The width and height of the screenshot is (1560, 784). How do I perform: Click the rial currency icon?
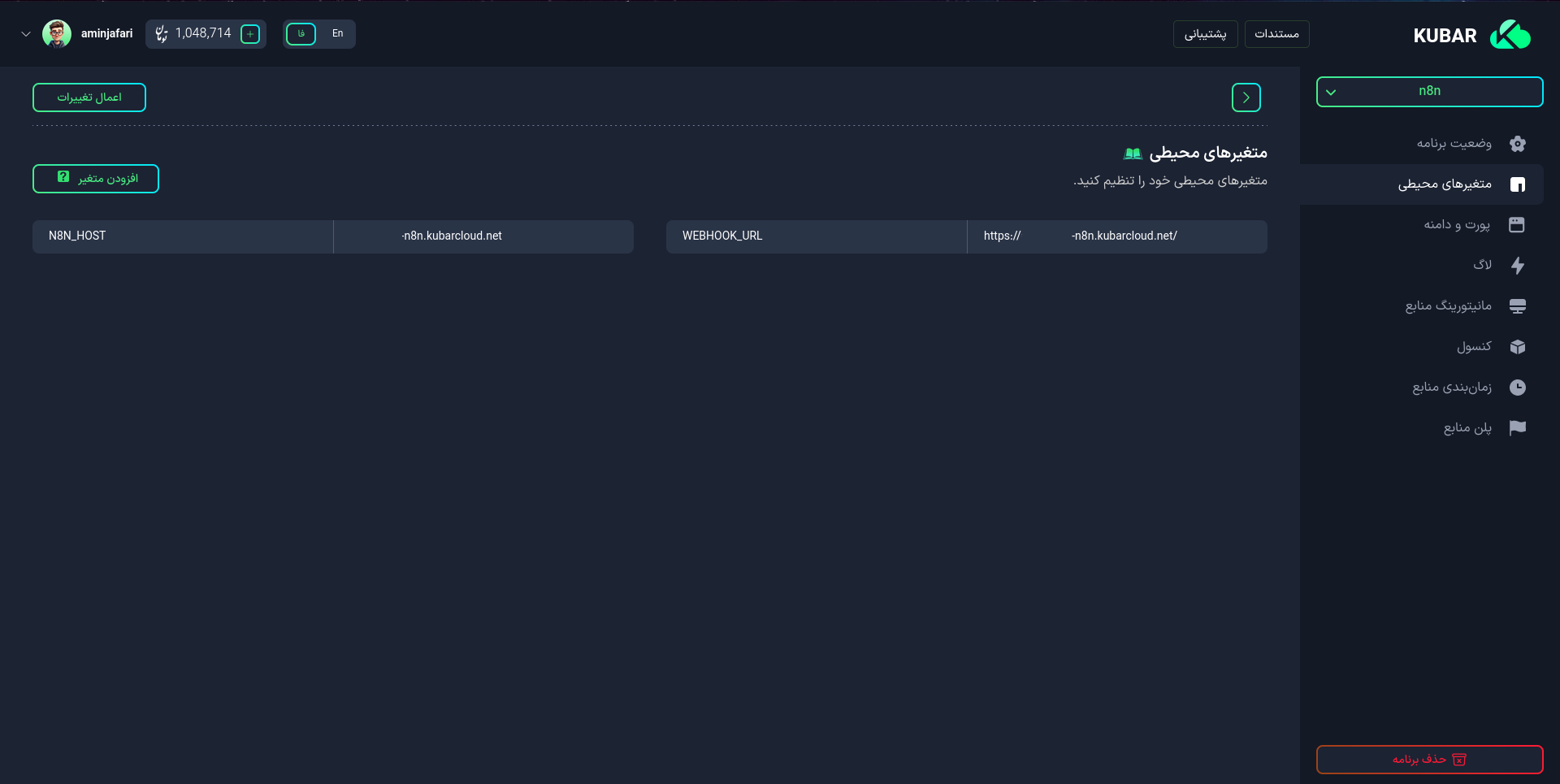162,34
